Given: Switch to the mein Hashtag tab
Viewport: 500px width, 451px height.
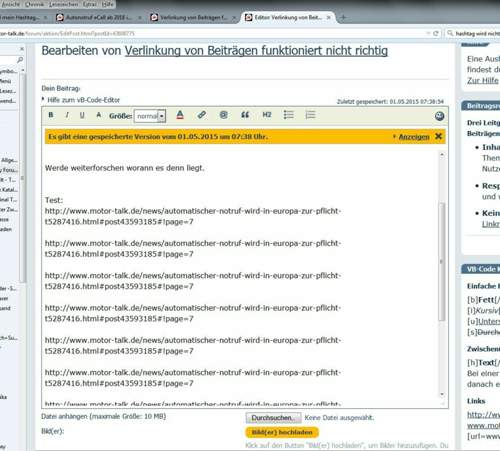Looking at the screenshot, I should [x=22, y=17].
